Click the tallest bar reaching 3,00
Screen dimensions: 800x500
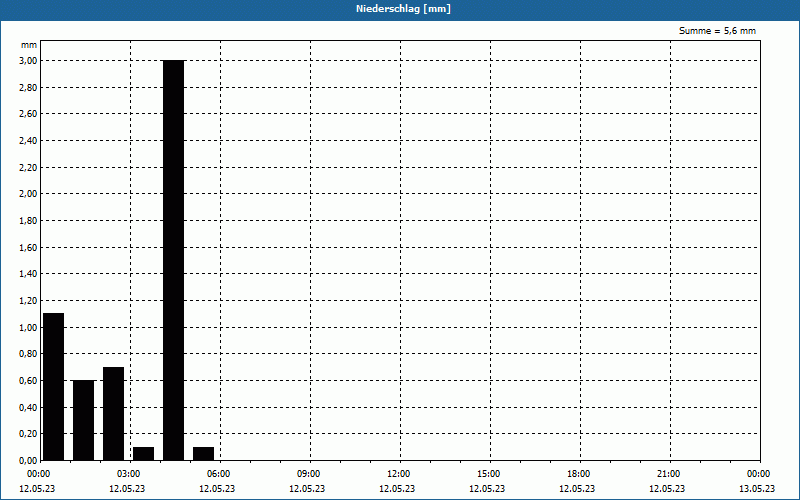coord(173,260)
